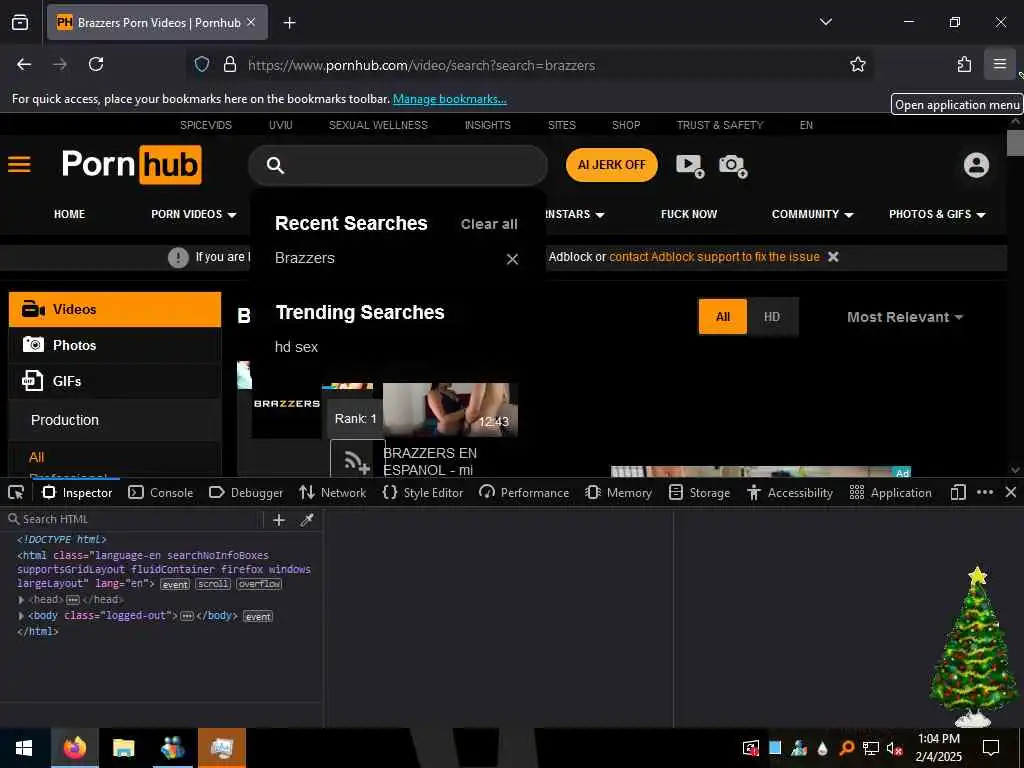
Task: Activate the devtools element picker
Action: 16,492
